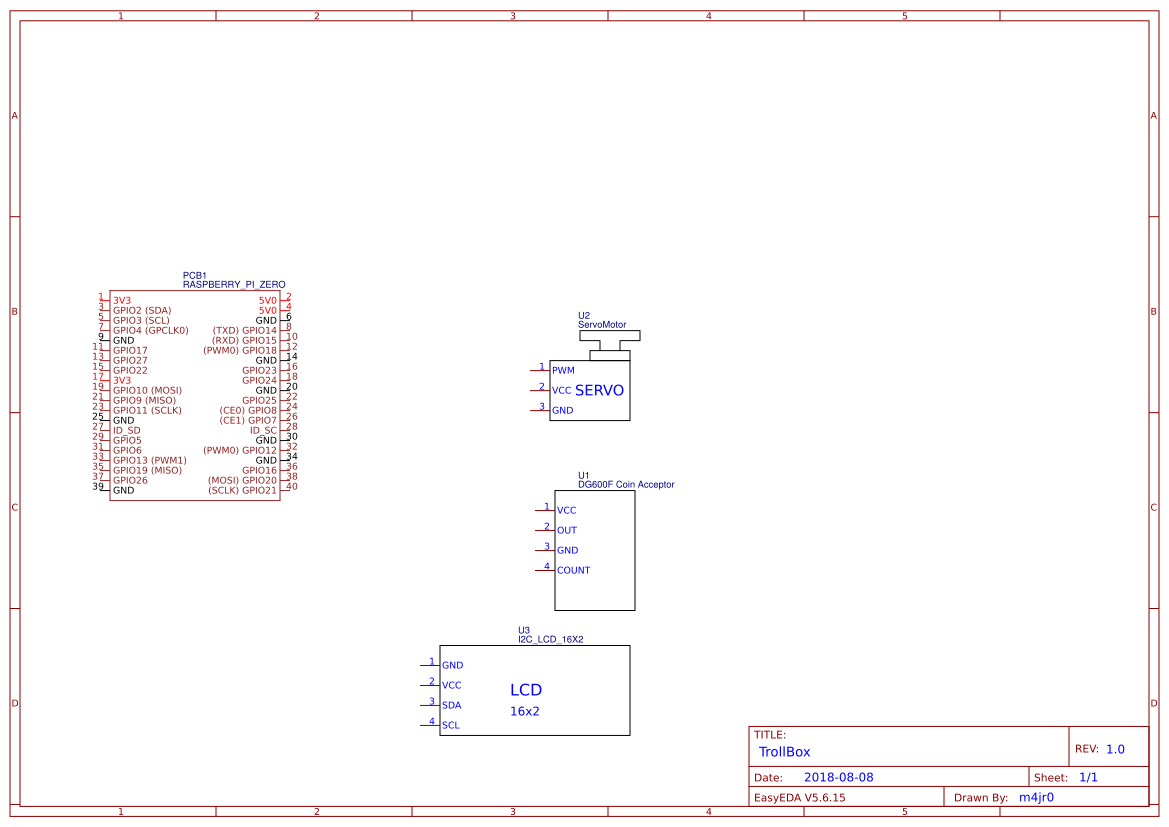This screenshot has height=827, width=1169.
Task: Click GPIO10 (MOSI) pin label
Action: 148,390
